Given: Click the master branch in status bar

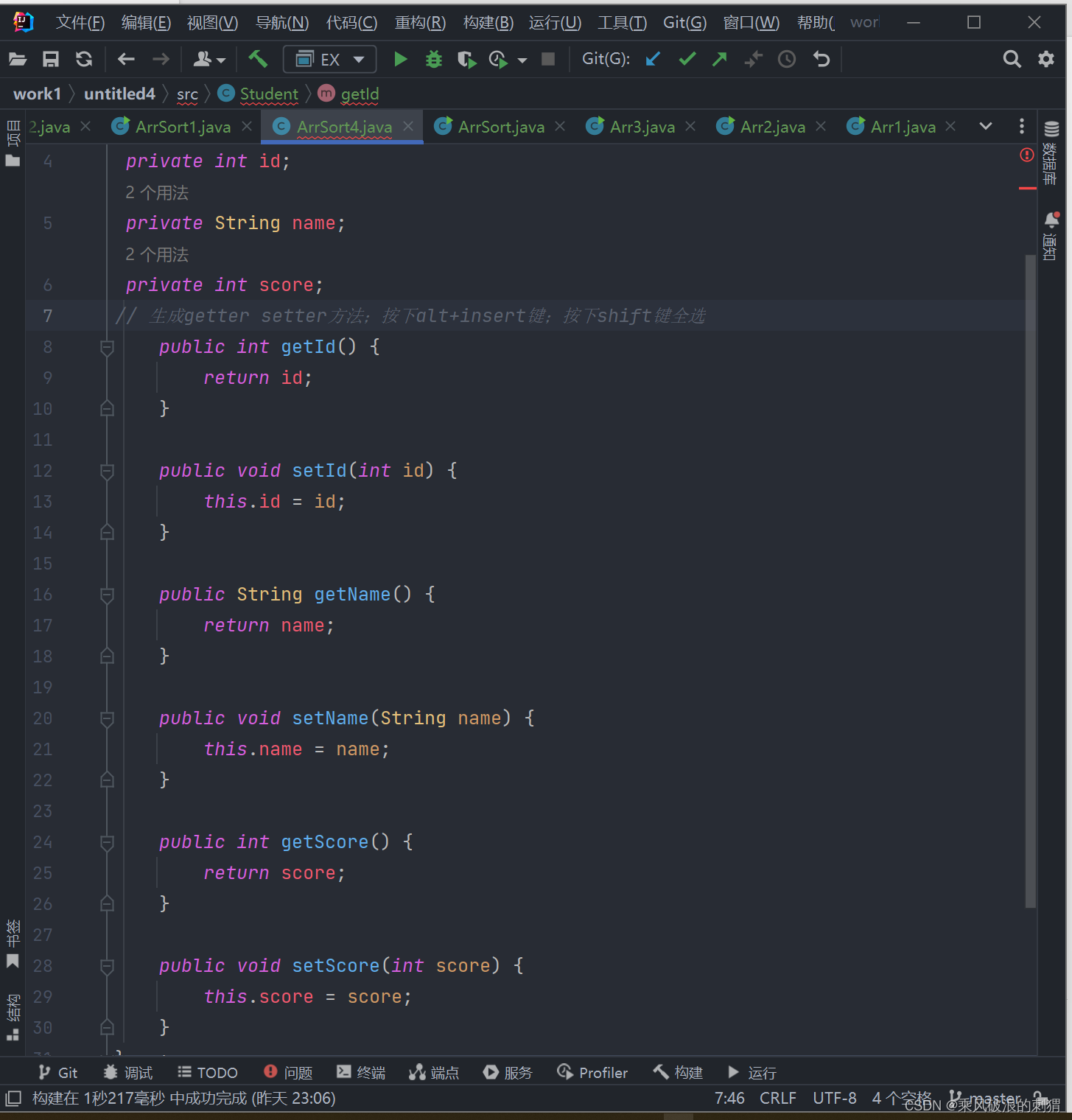Looking at the screenshot, I should tap(993, 1098).
